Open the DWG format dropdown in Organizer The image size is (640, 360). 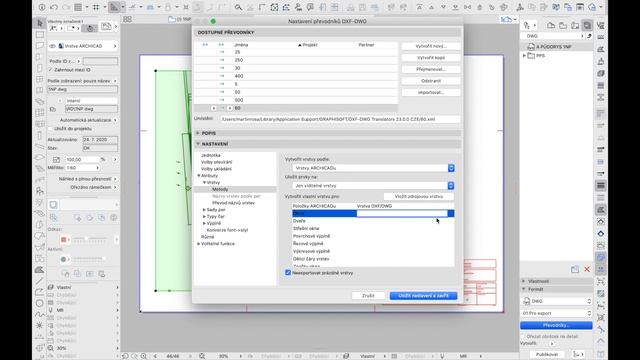point(557,301)
